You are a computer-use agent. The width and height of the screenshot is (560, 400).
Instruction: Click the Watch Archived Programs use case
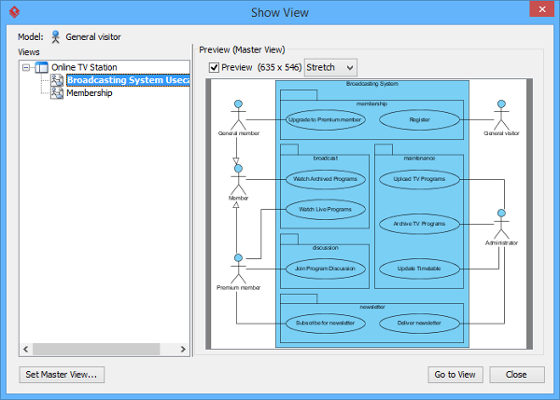pyautogui.click(x=325, y=179)
